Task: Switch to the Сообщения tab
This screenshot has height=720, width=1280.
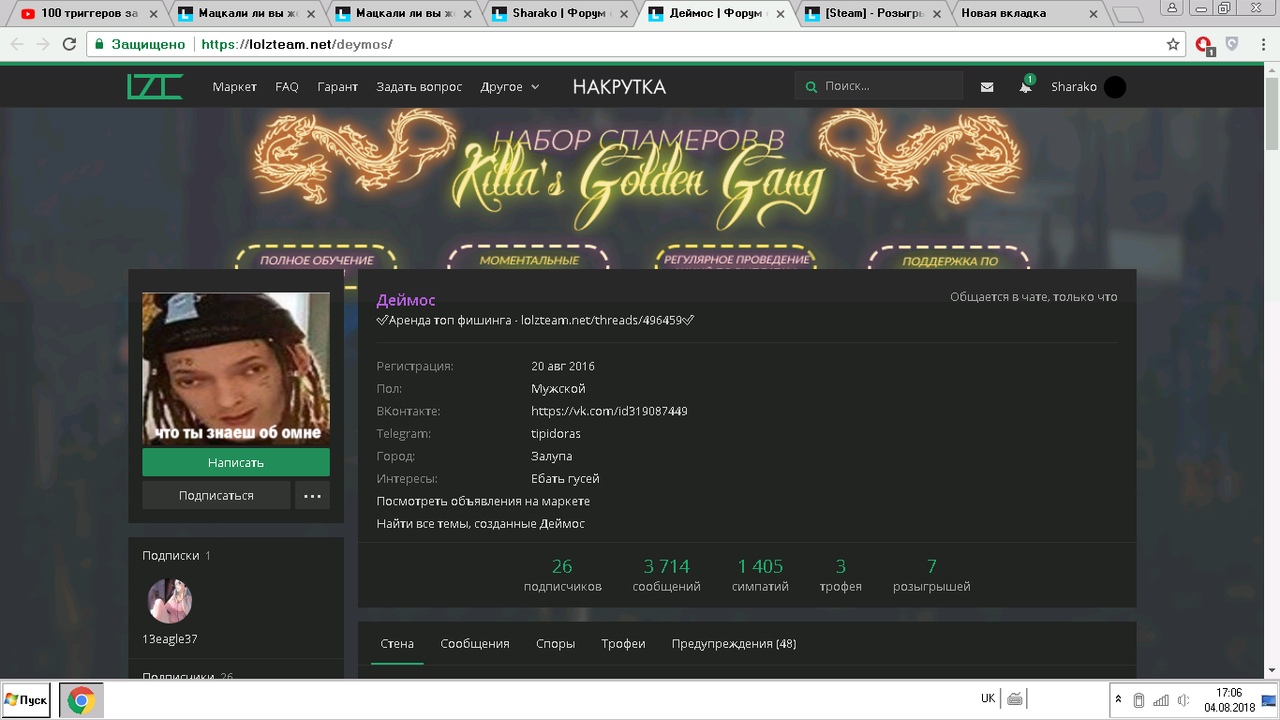Action: (x=474, y=644)
